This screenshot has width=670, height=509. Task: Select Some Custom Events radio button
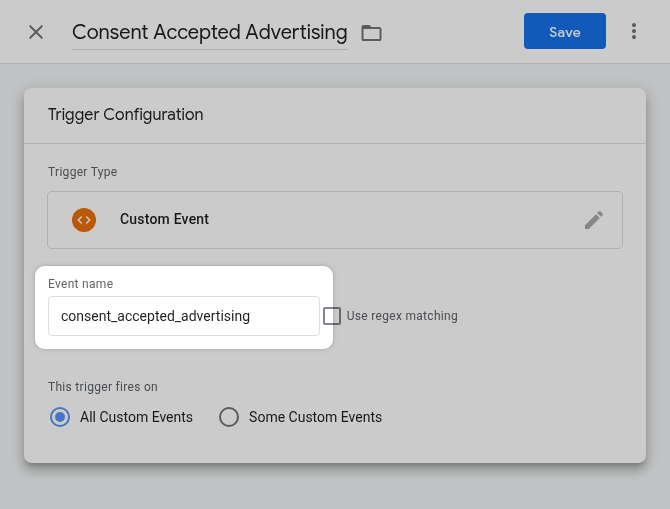pos(229,417)
